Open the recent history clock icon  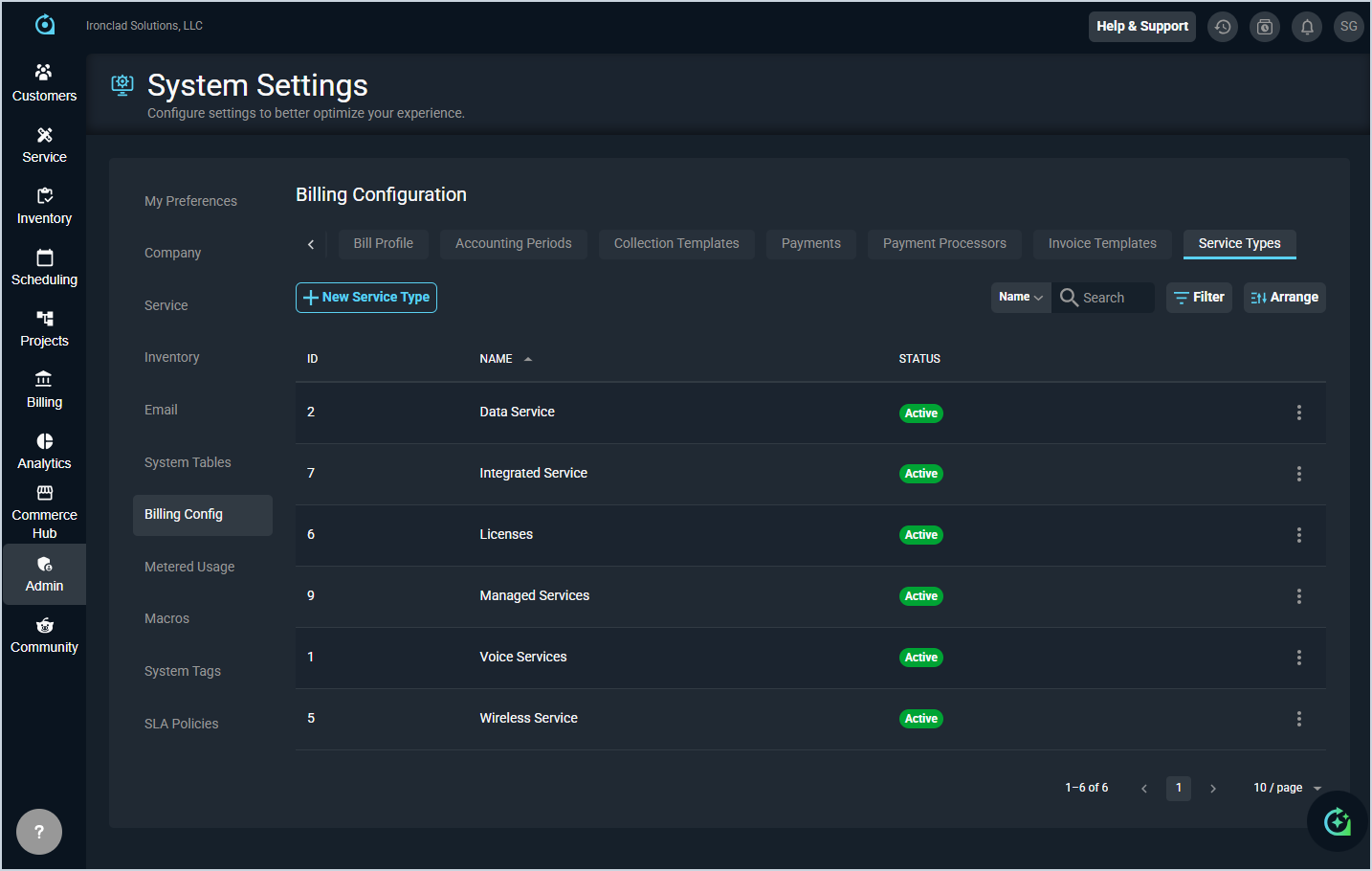click(1222, 27)
